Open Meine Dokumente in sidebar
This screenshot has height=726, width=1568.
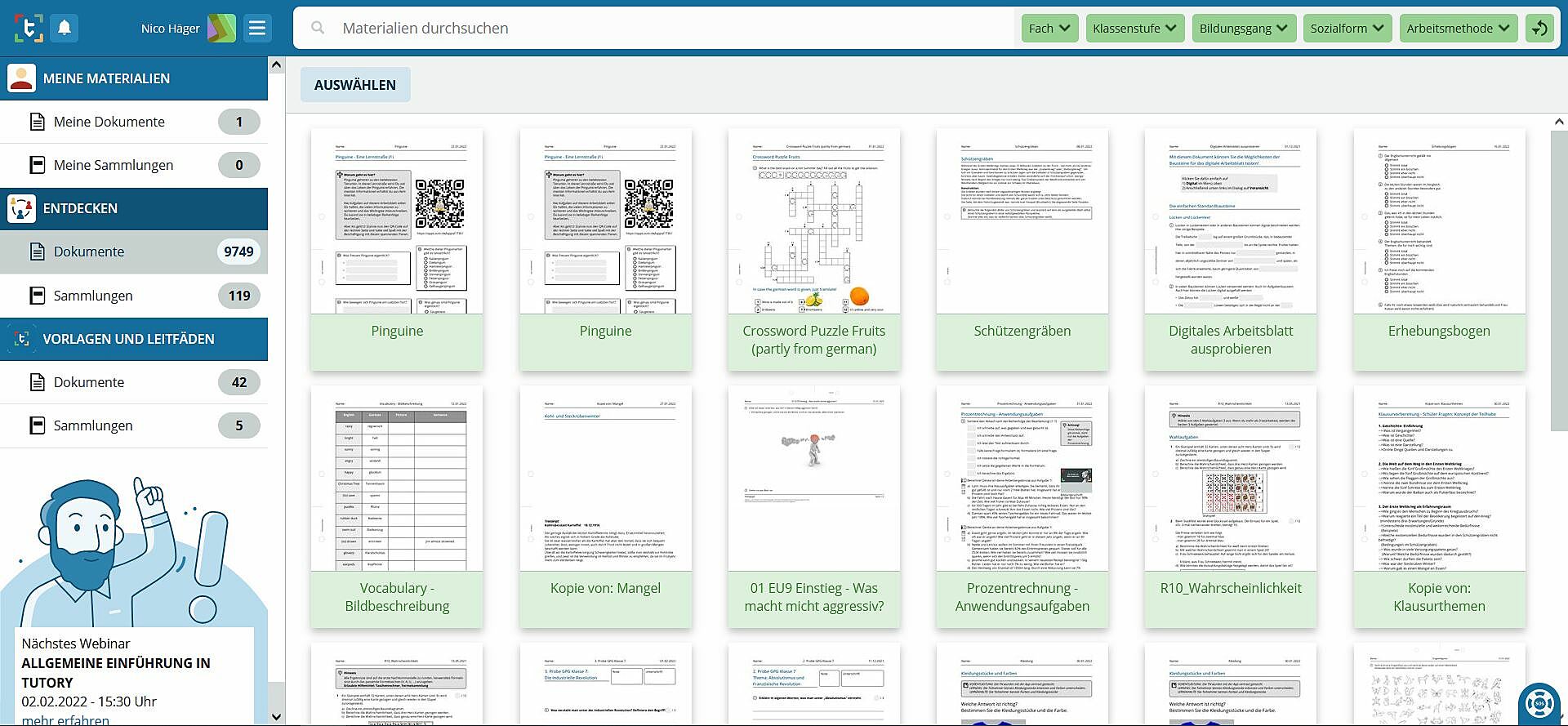coord(109,122)
